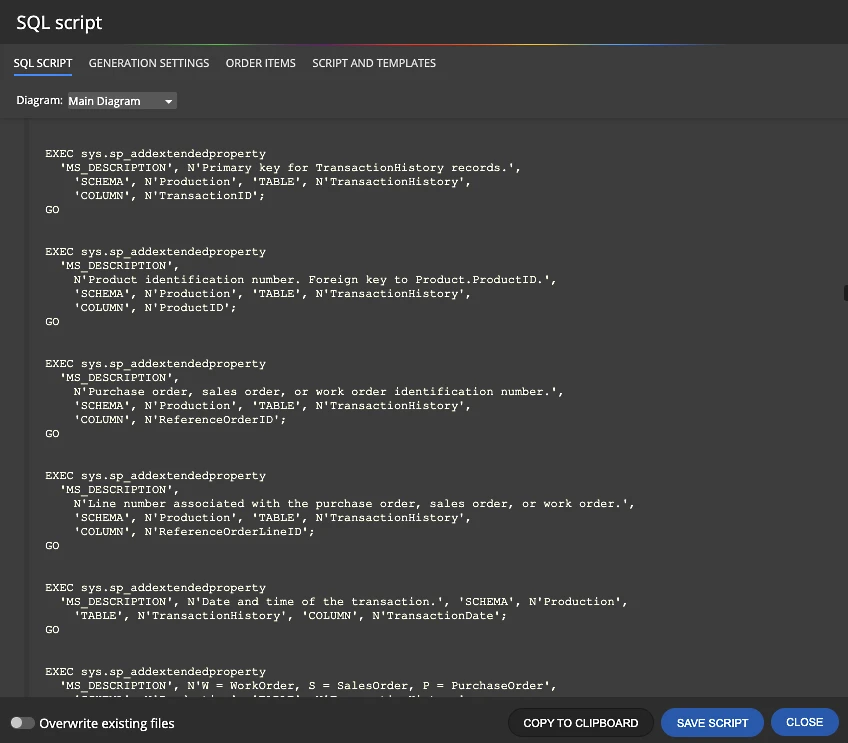Open the ORDER ITEMS tab

(261, 63)
